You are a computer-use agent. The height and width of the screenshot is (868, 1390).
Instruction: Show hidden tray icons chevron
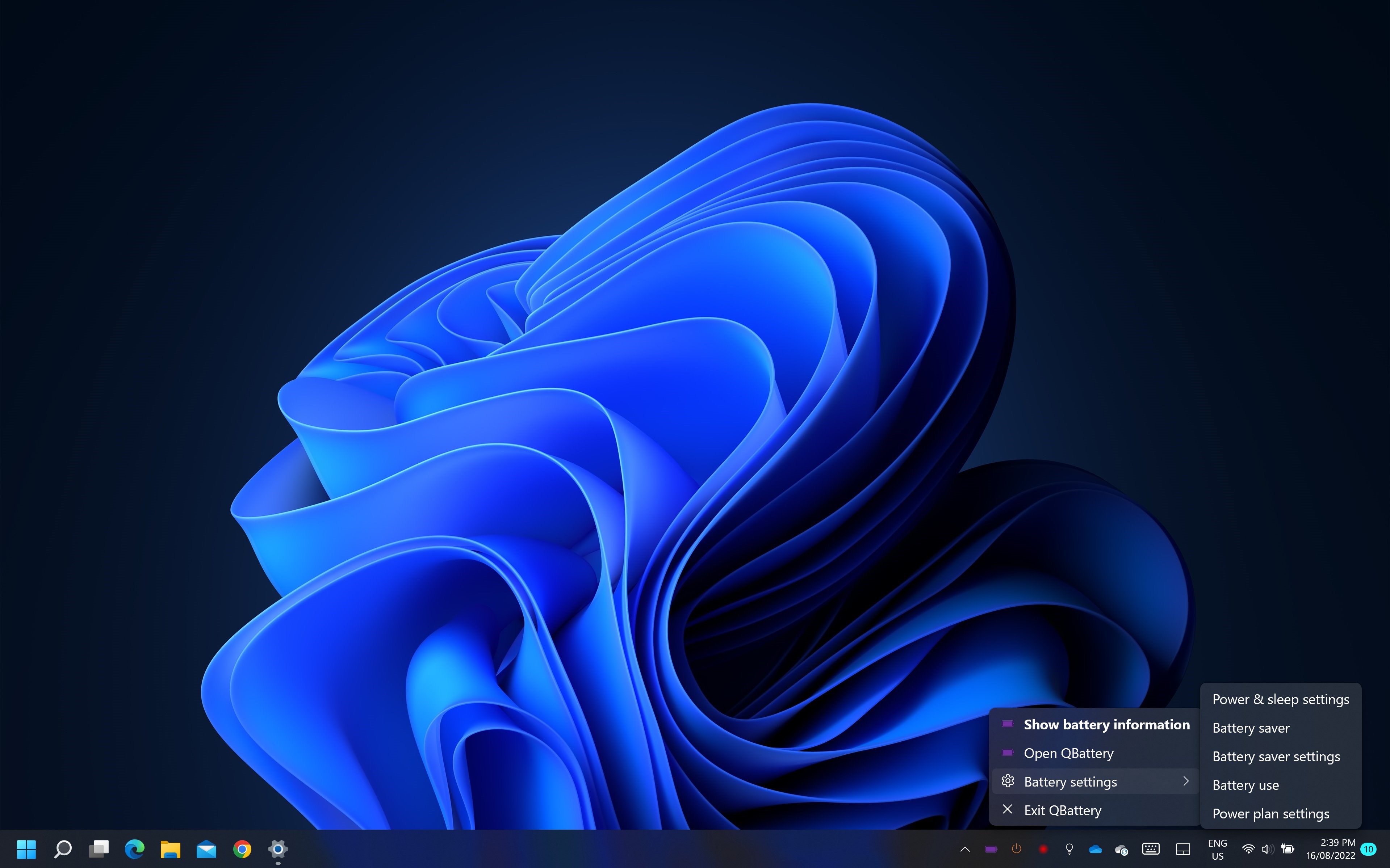pos(965,849)
